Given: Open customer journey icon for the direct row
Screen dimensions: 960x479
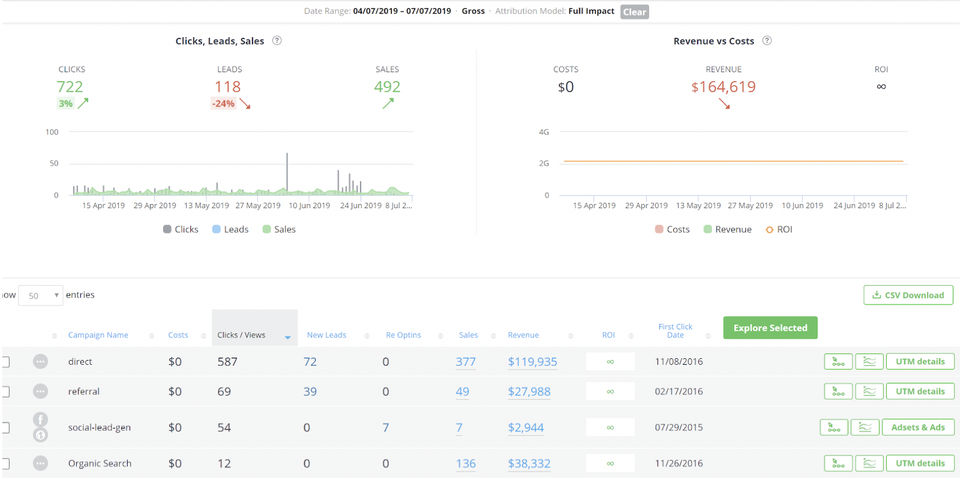Looking at the screenshot, I should pos(838,361).
